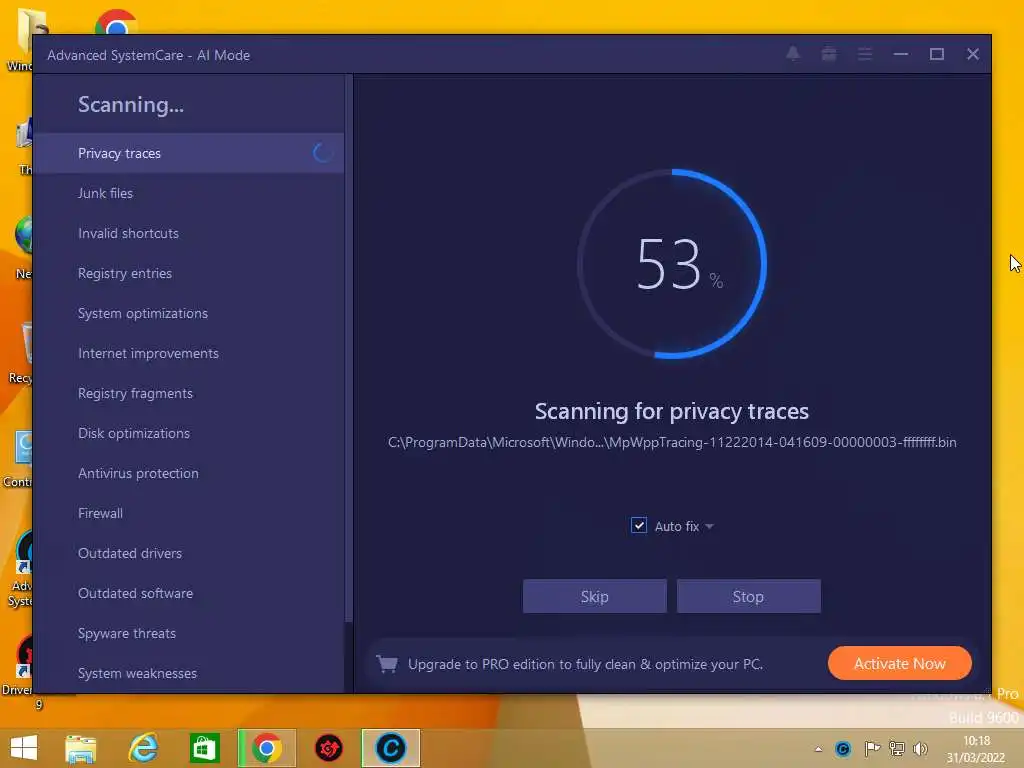Open Windows Store from the taskbar
Viewport: 1024px width, 768px height.
click(x=204, y=748)
